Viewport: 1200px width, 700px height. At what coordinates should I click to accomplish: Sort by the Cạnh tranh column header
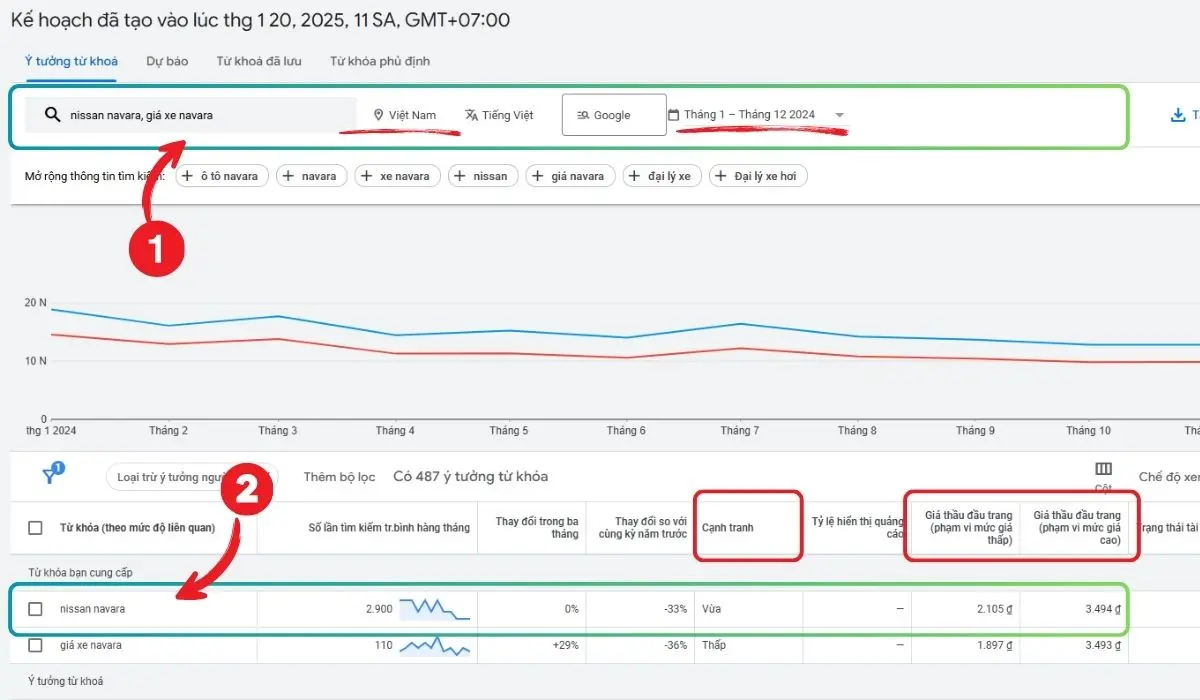click(x=728, y=527)
